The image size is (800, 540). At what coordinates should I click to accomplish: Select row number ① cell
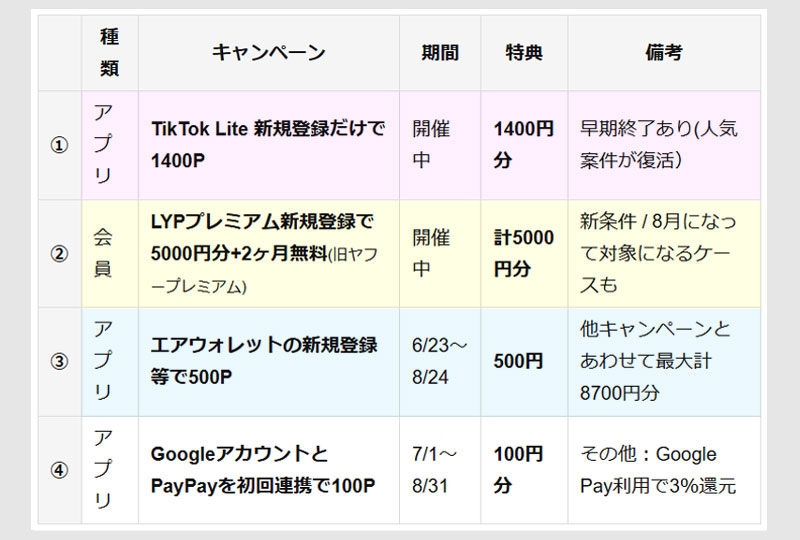(60, 145)
